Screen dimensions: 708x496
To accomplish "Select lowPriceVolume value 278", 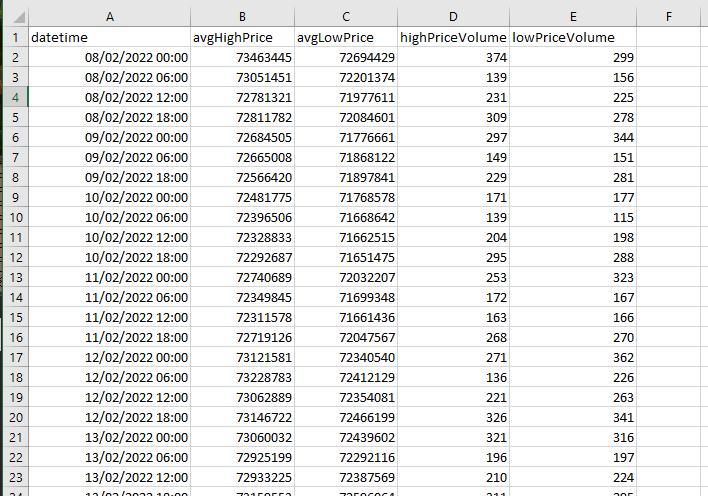I will click(x=573, y=117).
